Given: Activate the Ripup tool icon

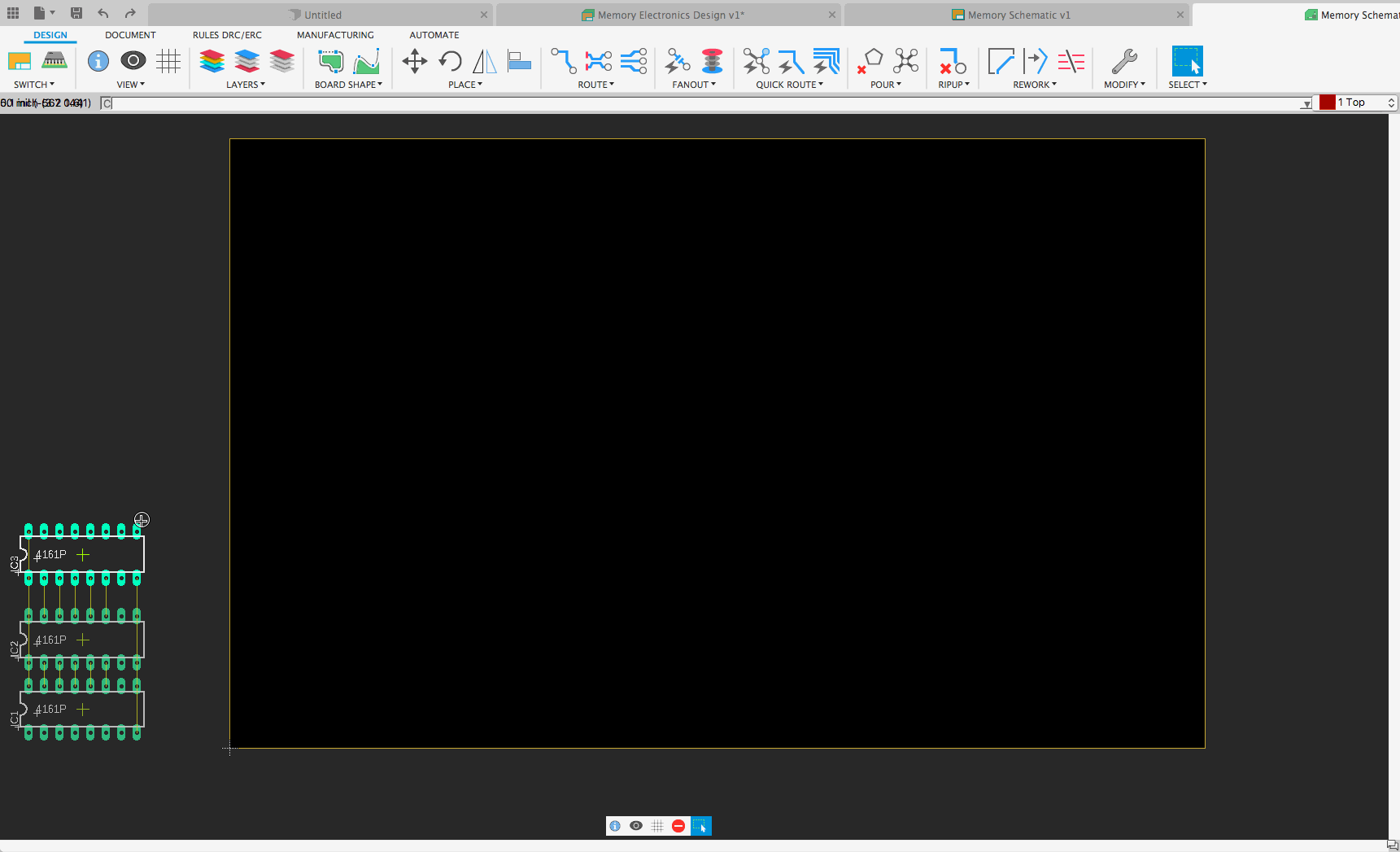Looking at the screenshot, I should (x=953, y=61).
